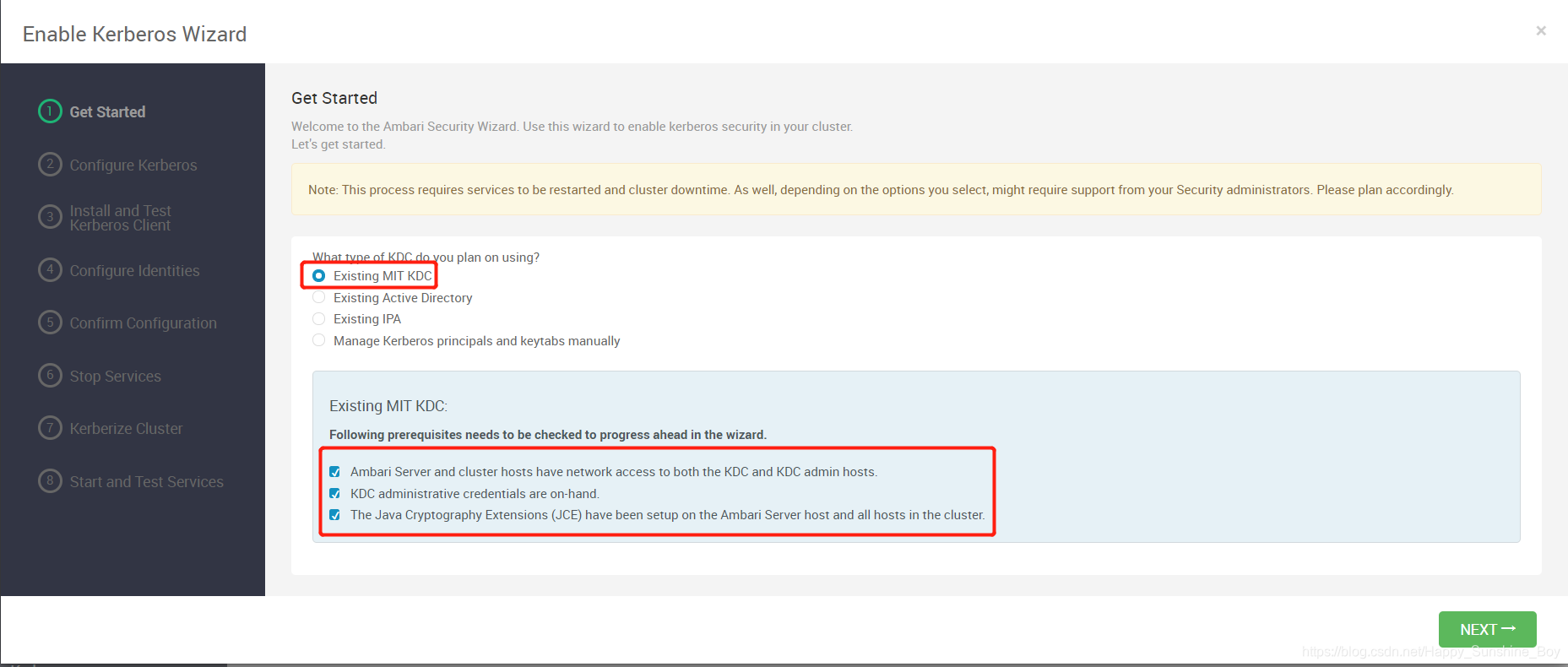Image resolution: width=1568 pixels, height=667 pixels.
Task: Click 'What type of KDC' question text
Action: click(426, 258)
